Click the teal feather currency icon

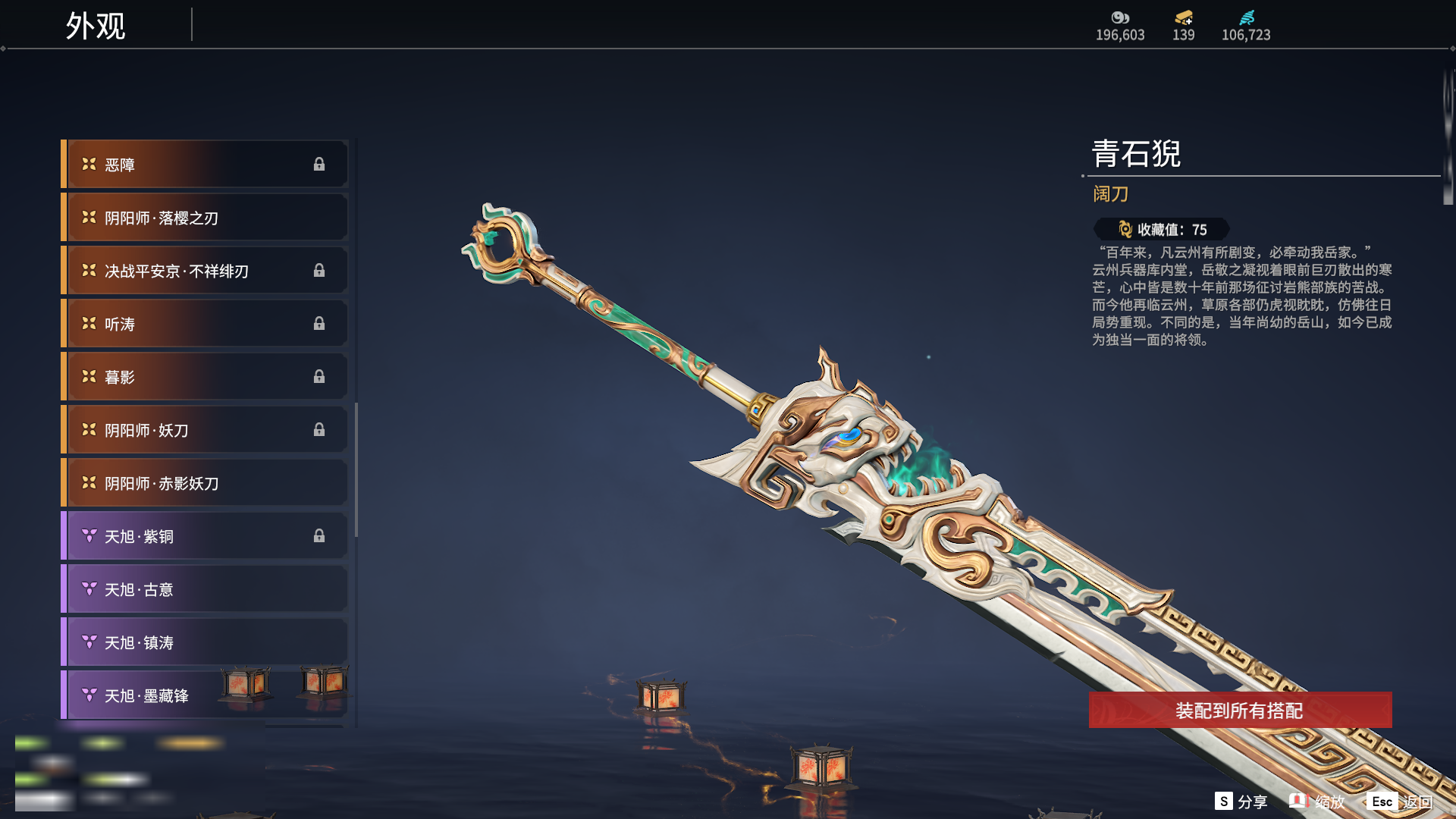click(1247, 17)
